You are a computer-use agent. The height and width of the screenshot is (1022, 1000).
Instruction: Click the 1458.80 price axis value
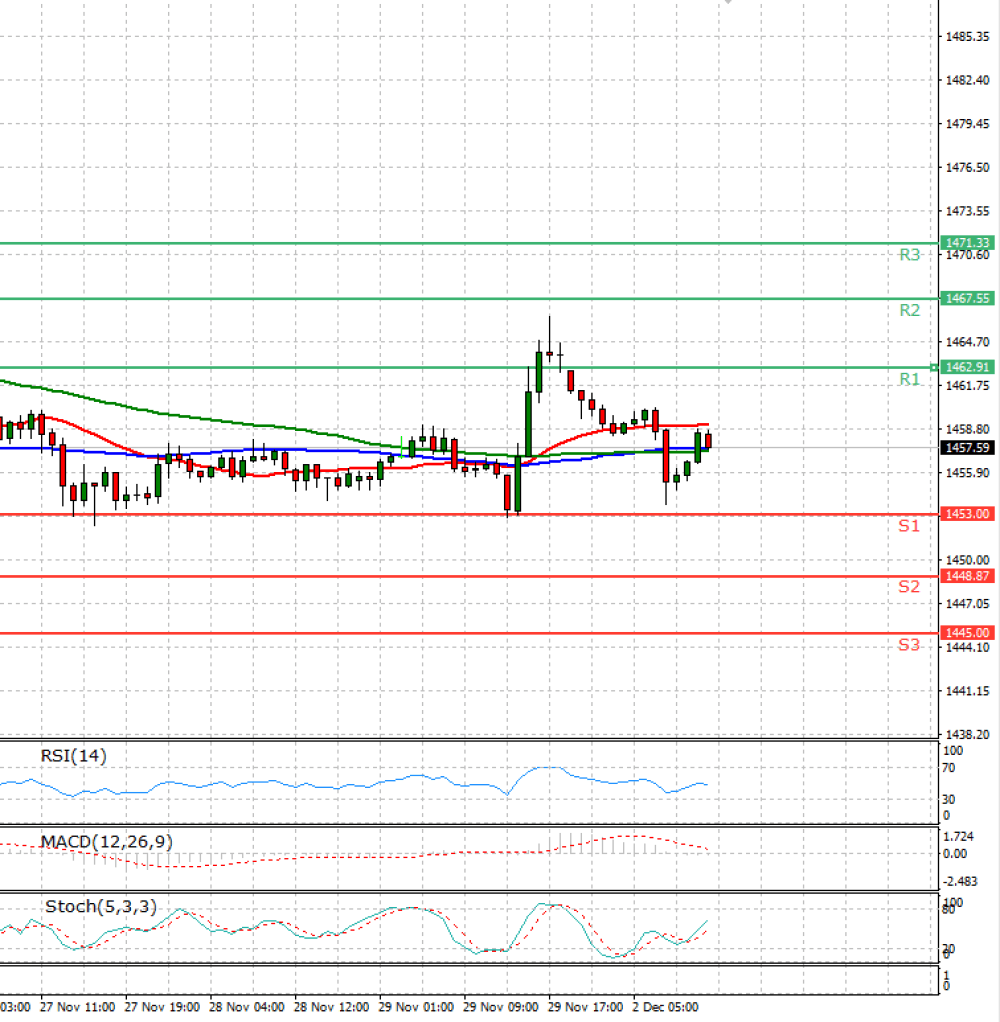point(967,430)
